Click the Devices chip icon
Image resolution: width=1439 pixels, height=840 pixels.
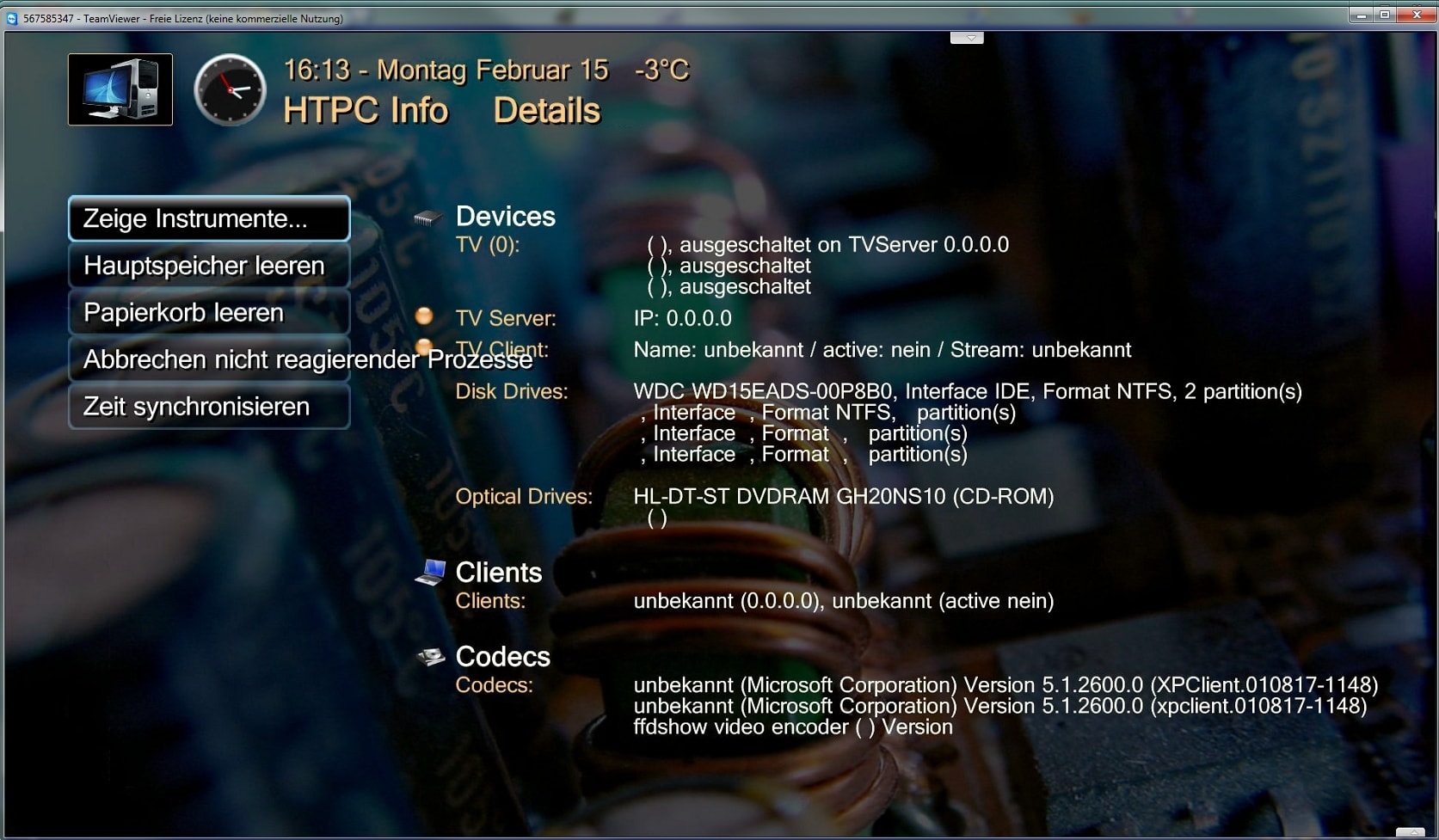coord(427,218)
